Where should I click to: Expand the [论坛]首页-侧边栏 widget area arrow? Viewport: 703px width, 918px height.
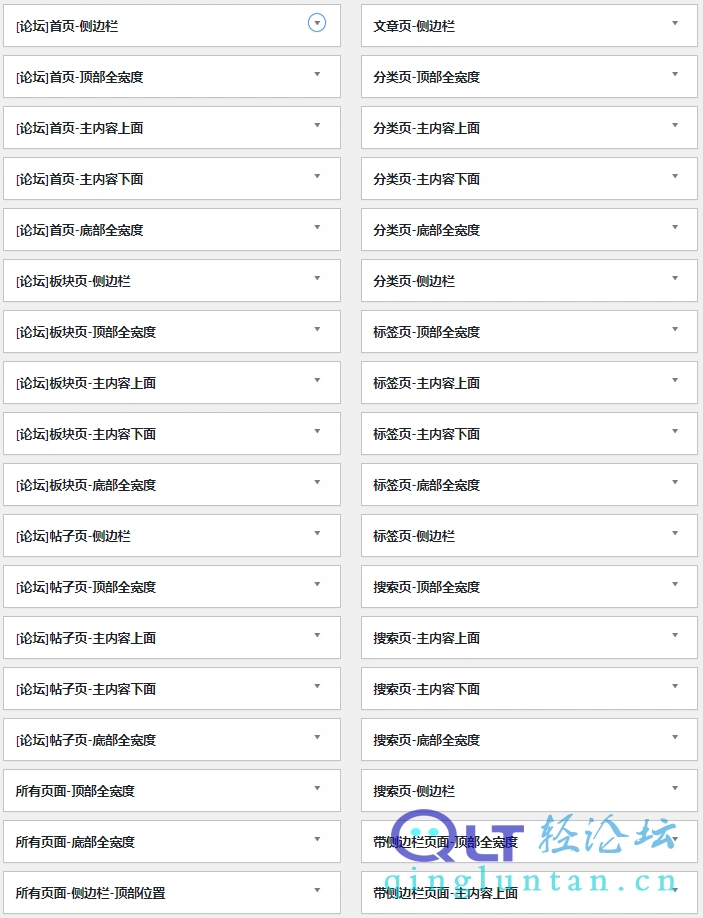317,23
